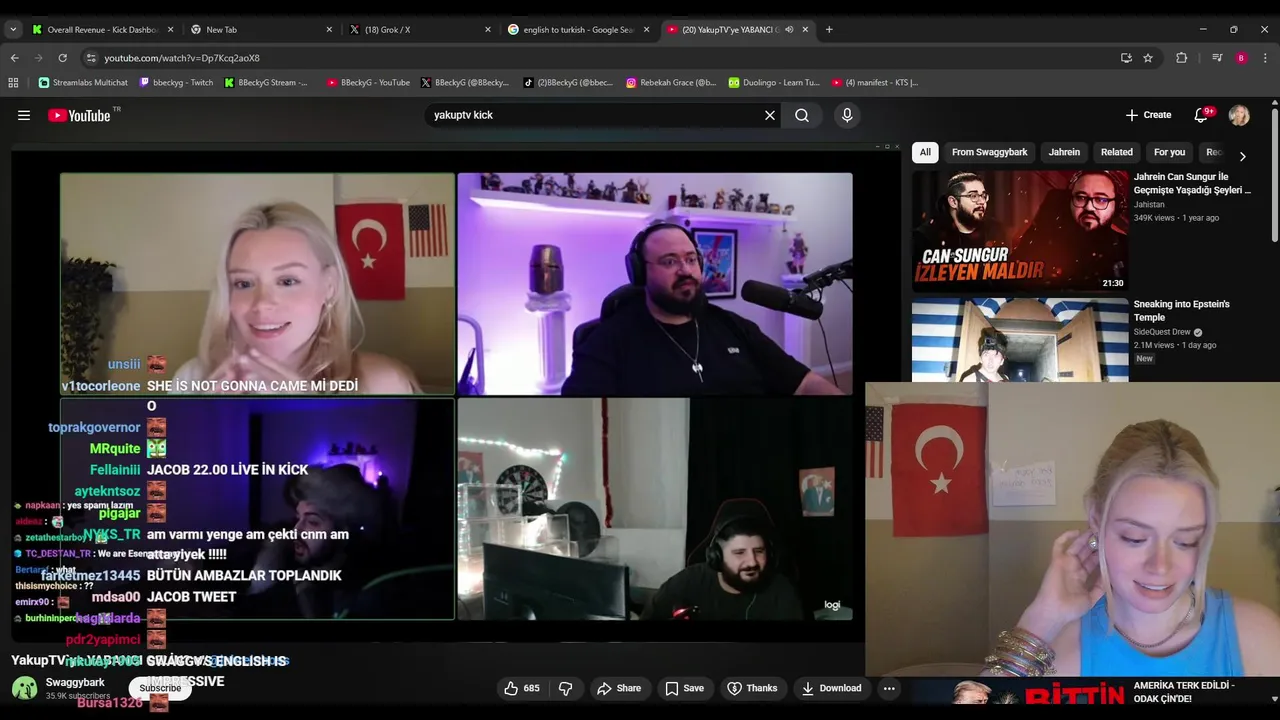Show more filter chips with arrow
This screenshot has height=720, width=1280.
[x=1242, y=156]
